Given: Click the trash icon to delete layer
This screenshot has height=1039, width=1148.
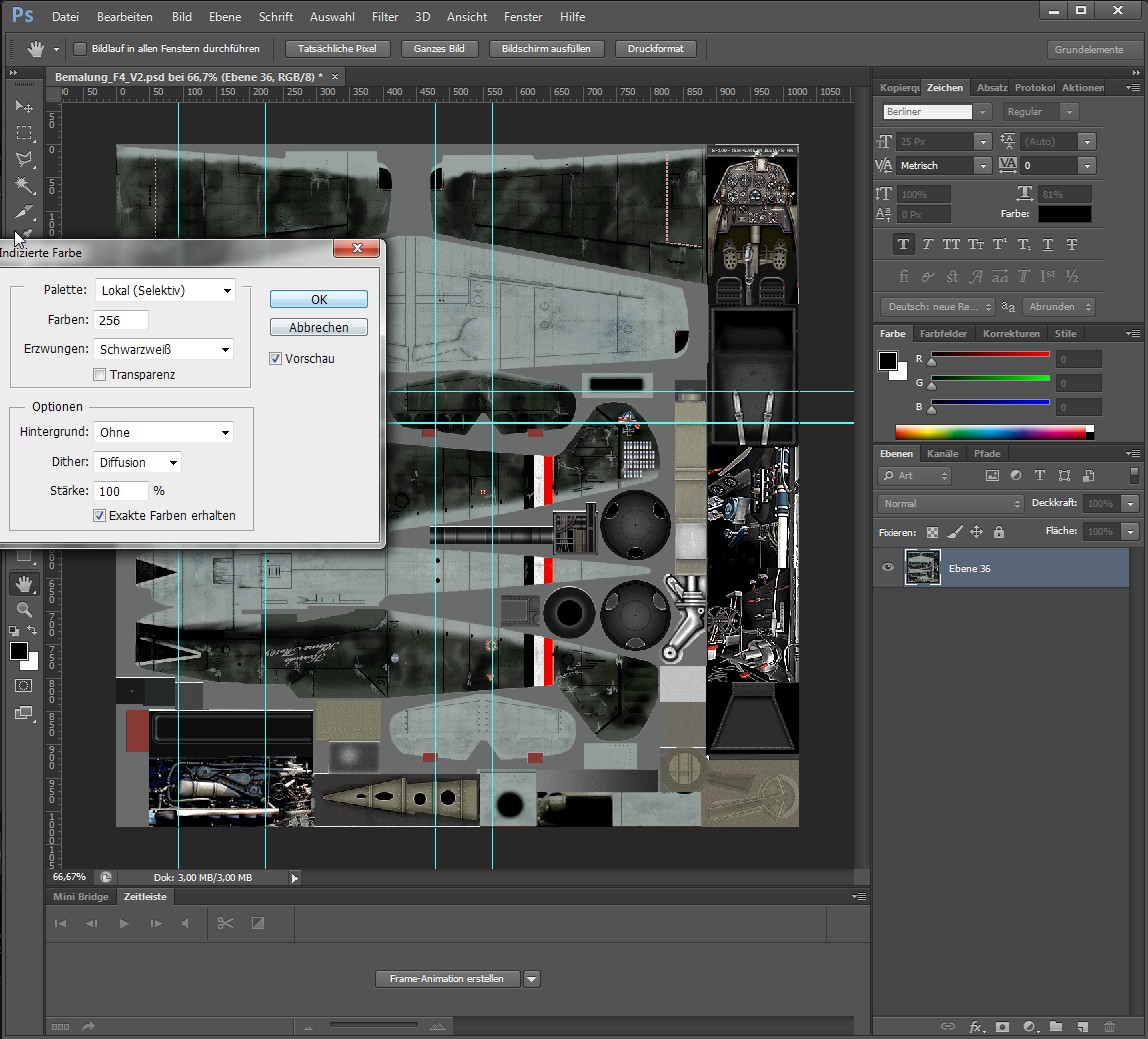Looking at the screenshot, I should click(1108, 1026).
